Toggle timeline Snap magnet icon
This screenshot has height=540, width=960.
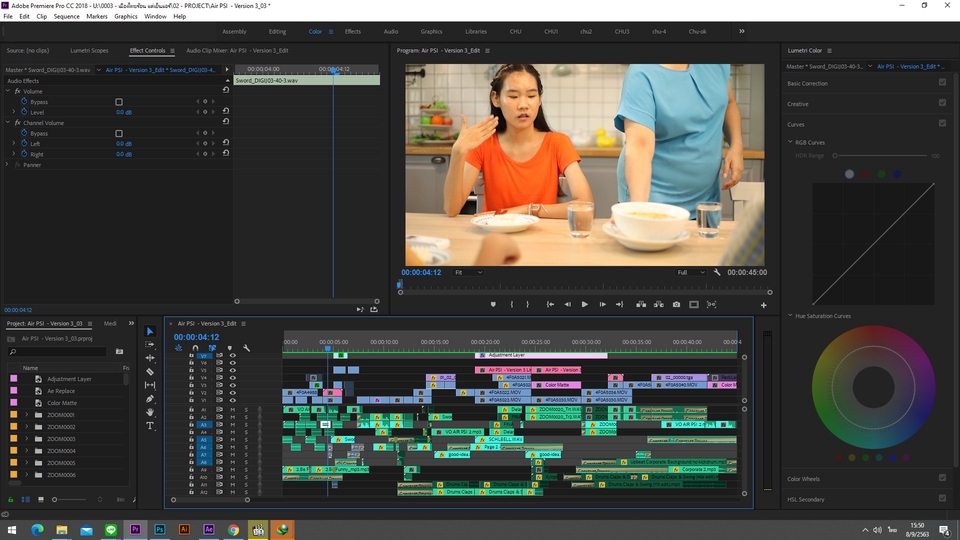pyautogui.click(x=195, y=348)
